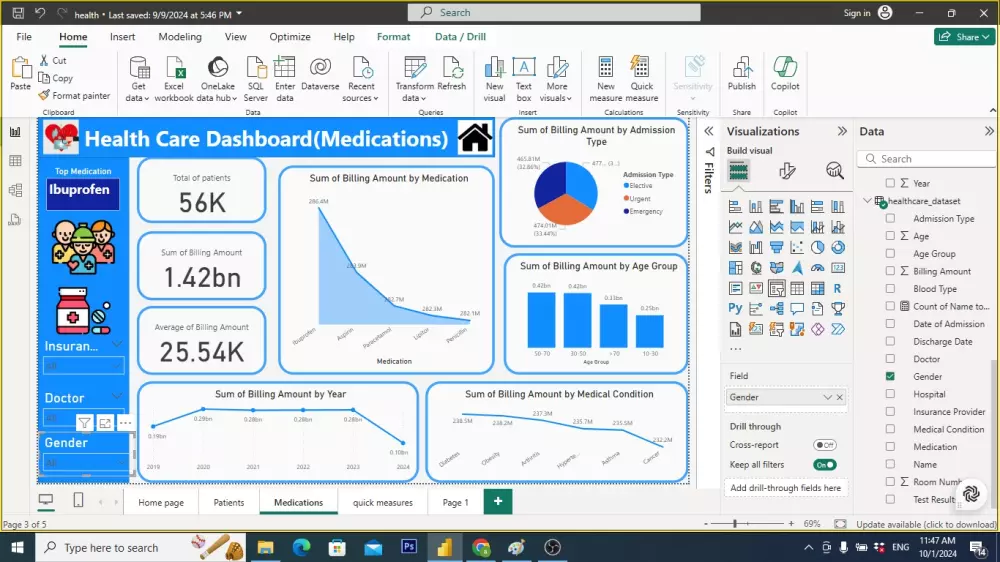The image size is (1000, 562).
Task: Turn off Keep all filters
Action: [825, 464]
